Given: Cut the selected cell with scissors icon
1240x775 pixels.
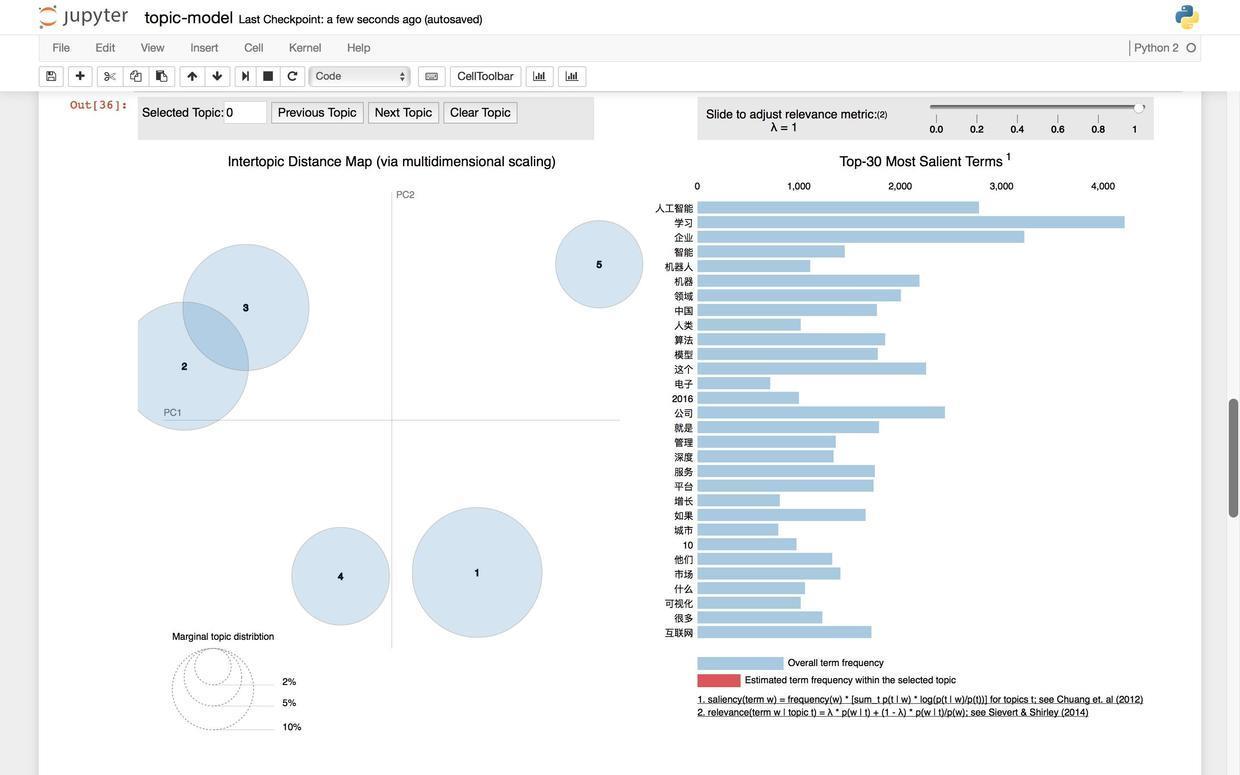Looking at the screenshot, I should [110, 77].
